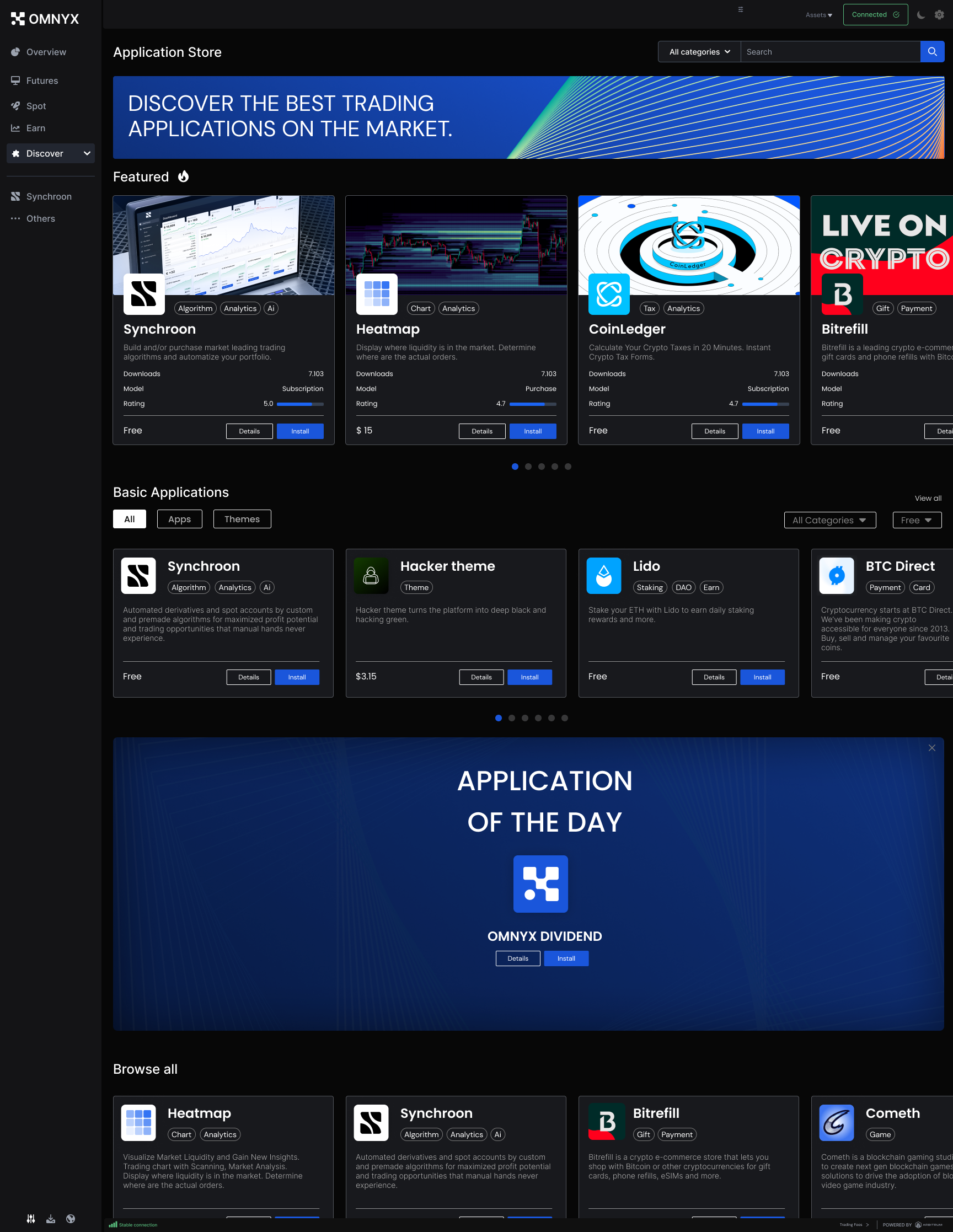Image resolution: width=953 pixels, height=1232 pixels.
Task: Select second Basic Applications carousel dot
Action: click(x=512, y=718)
